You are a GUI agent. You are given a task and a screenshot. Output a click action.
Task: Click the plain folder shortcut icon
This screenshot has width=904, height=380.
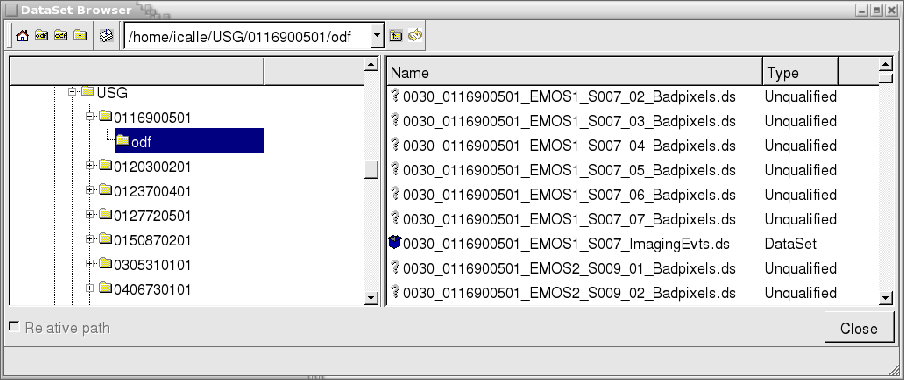click(80, 36)
